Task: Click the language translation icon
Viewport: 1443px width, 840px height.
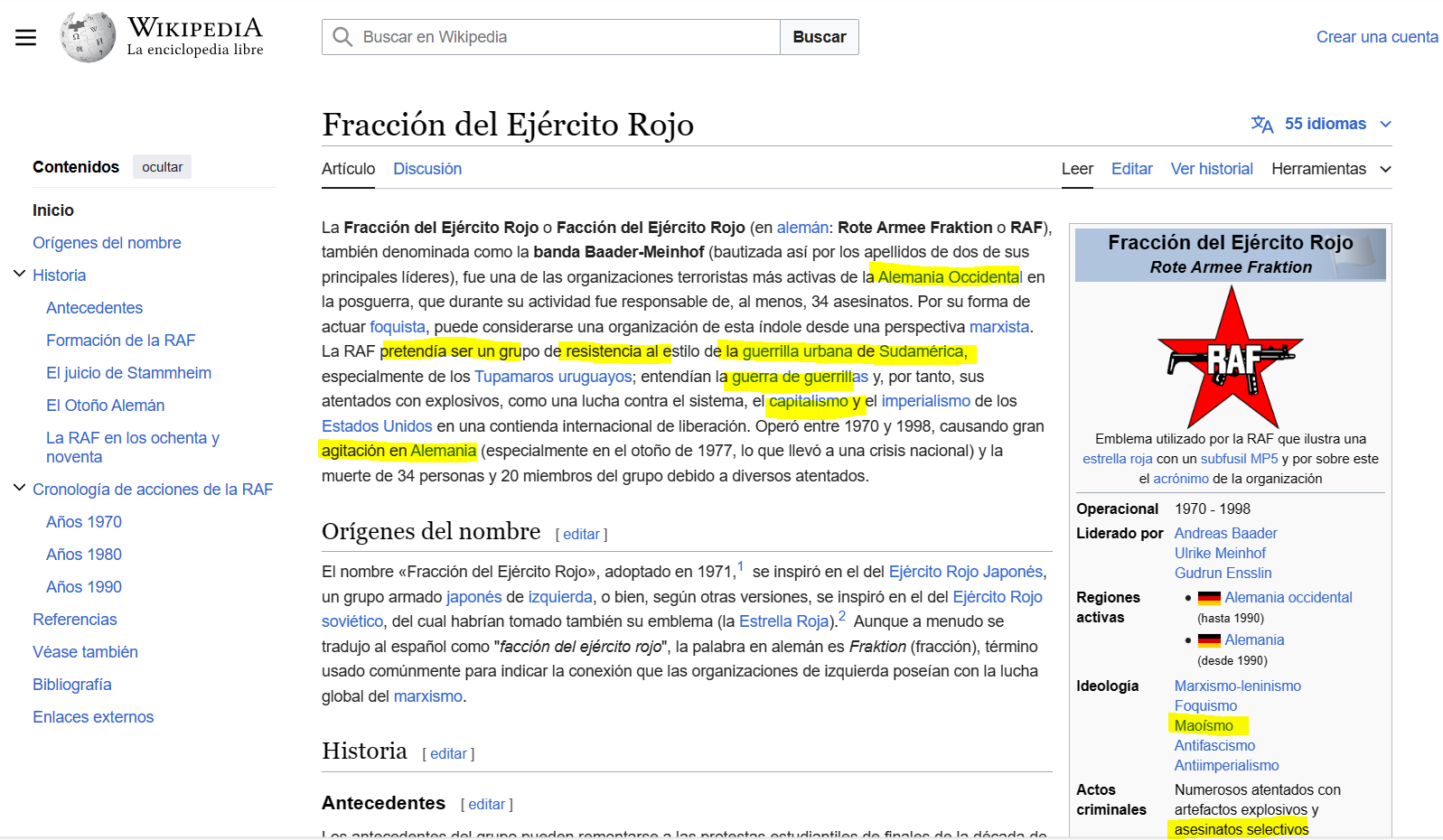Action: point(1262,124)
